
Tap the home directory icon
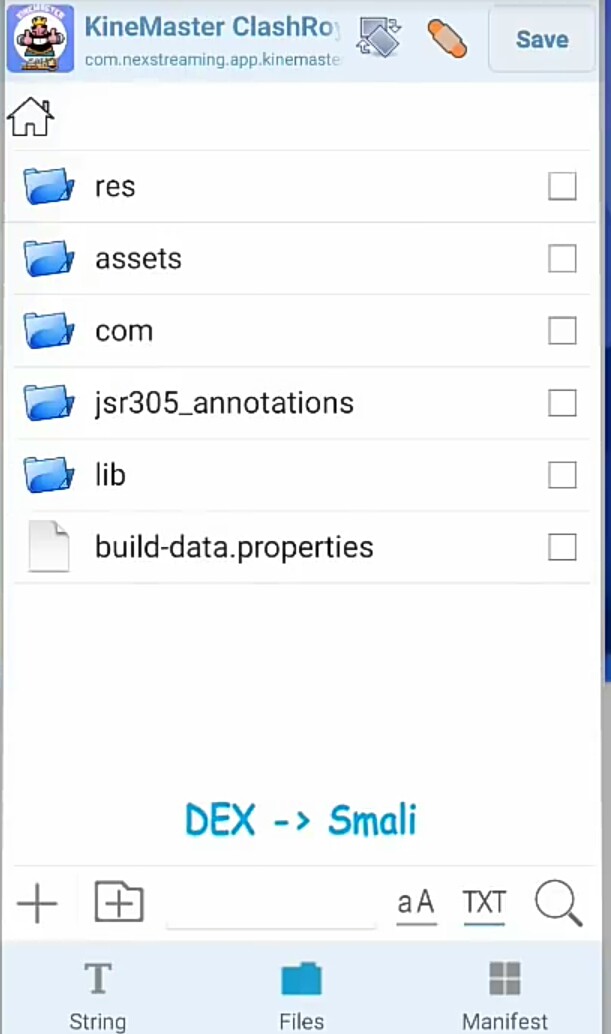(x=30, y=117)
